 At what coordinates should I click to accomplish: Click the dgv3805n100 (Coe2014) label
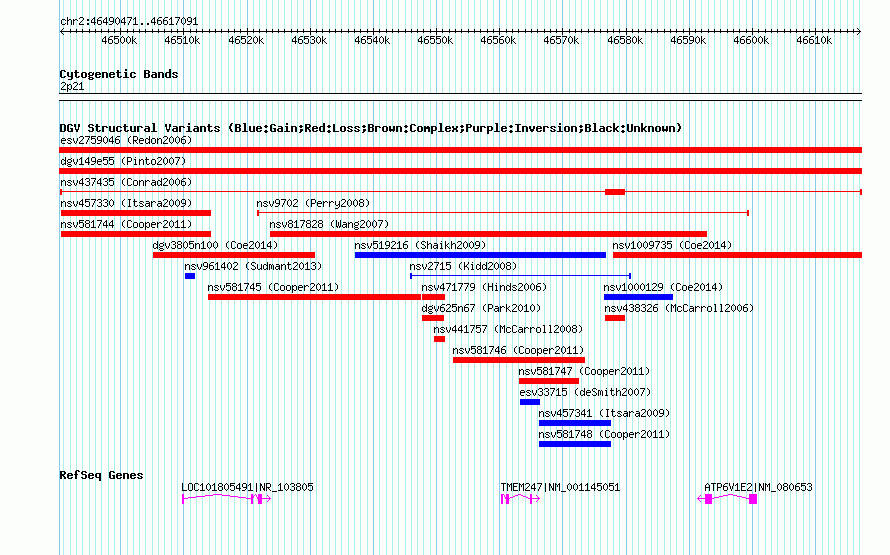(215, 245)
